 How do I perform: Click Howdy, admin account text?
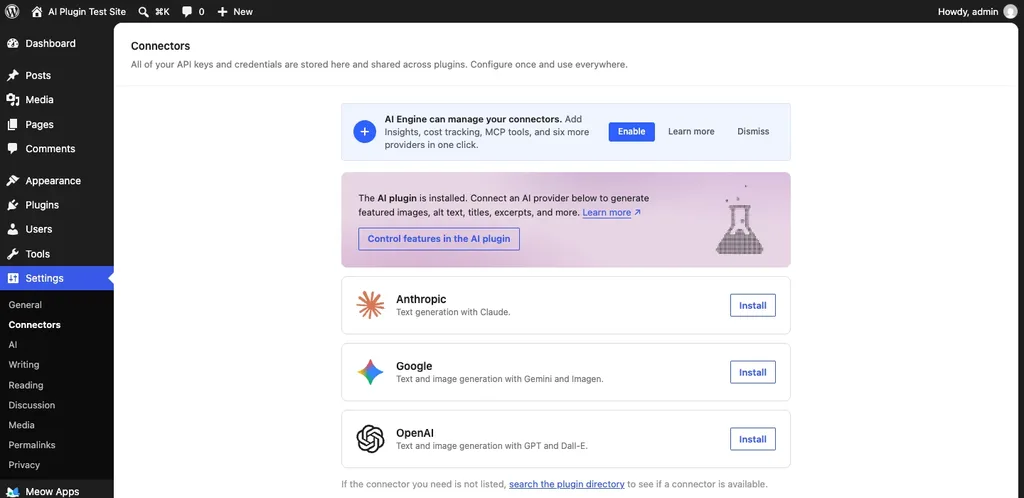click(968, 12)
